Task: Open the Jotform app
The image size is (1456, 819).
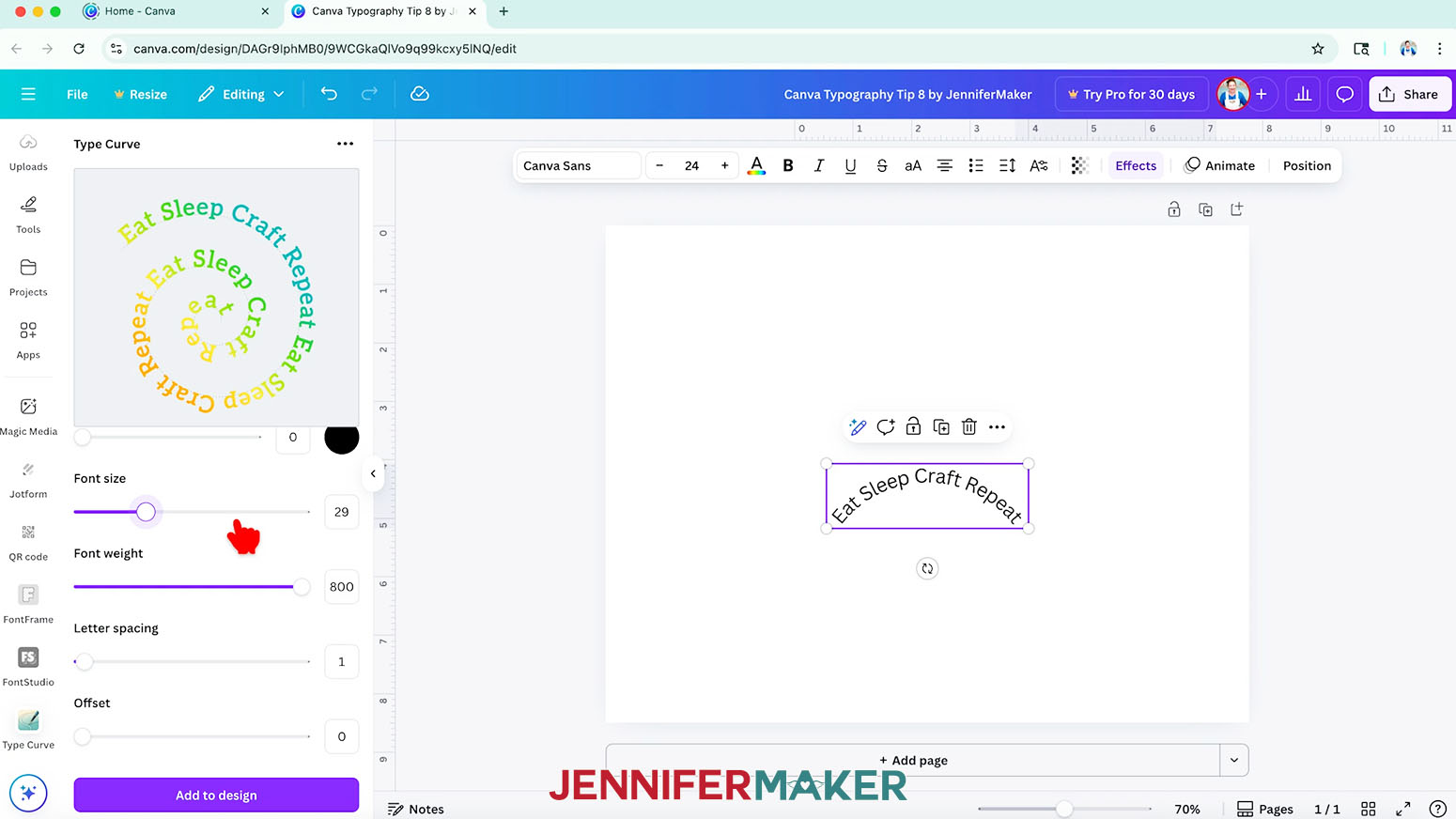Action: (x=28, y=480)
